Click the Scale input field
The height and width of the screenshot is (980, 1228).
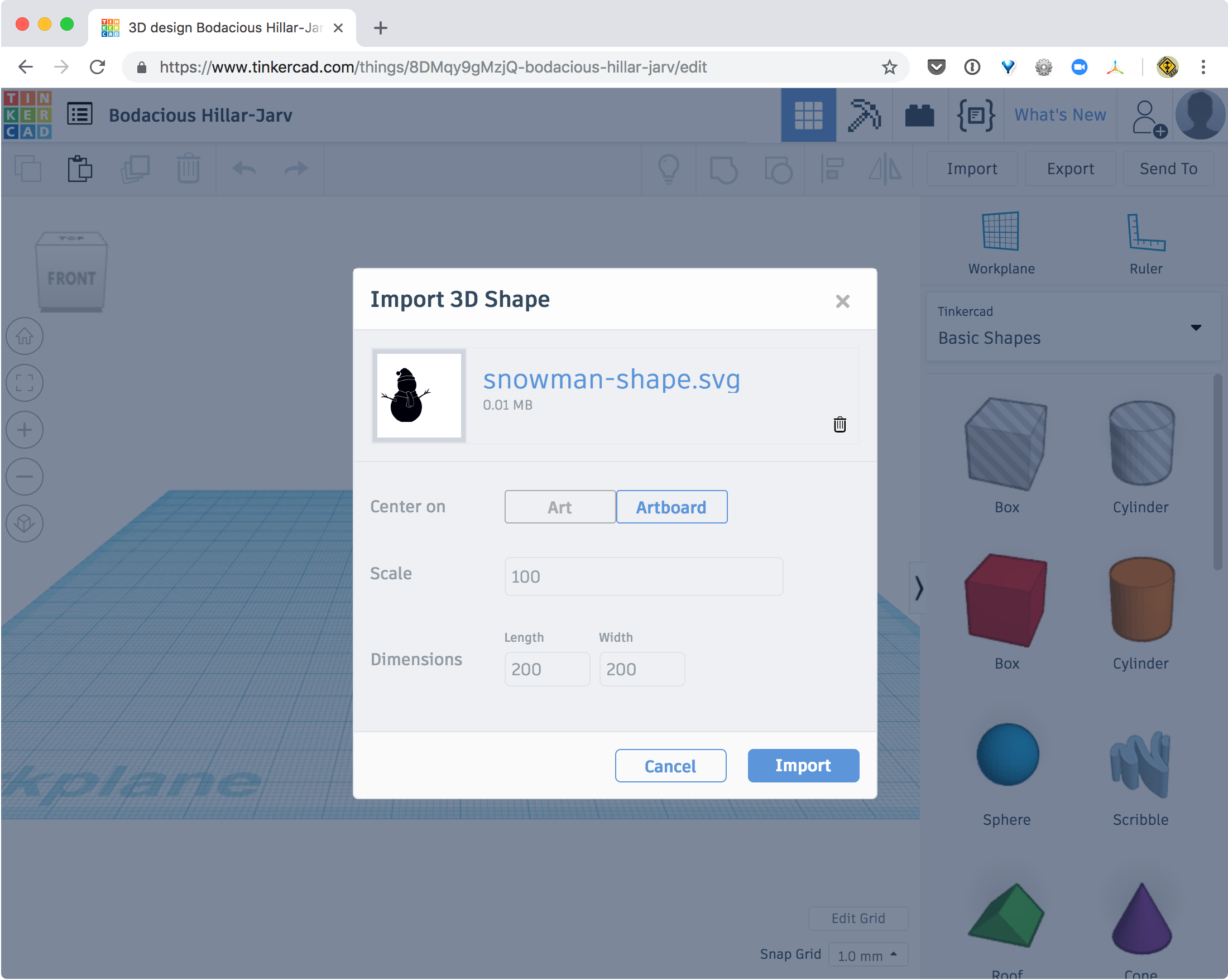tap(643, 577)
